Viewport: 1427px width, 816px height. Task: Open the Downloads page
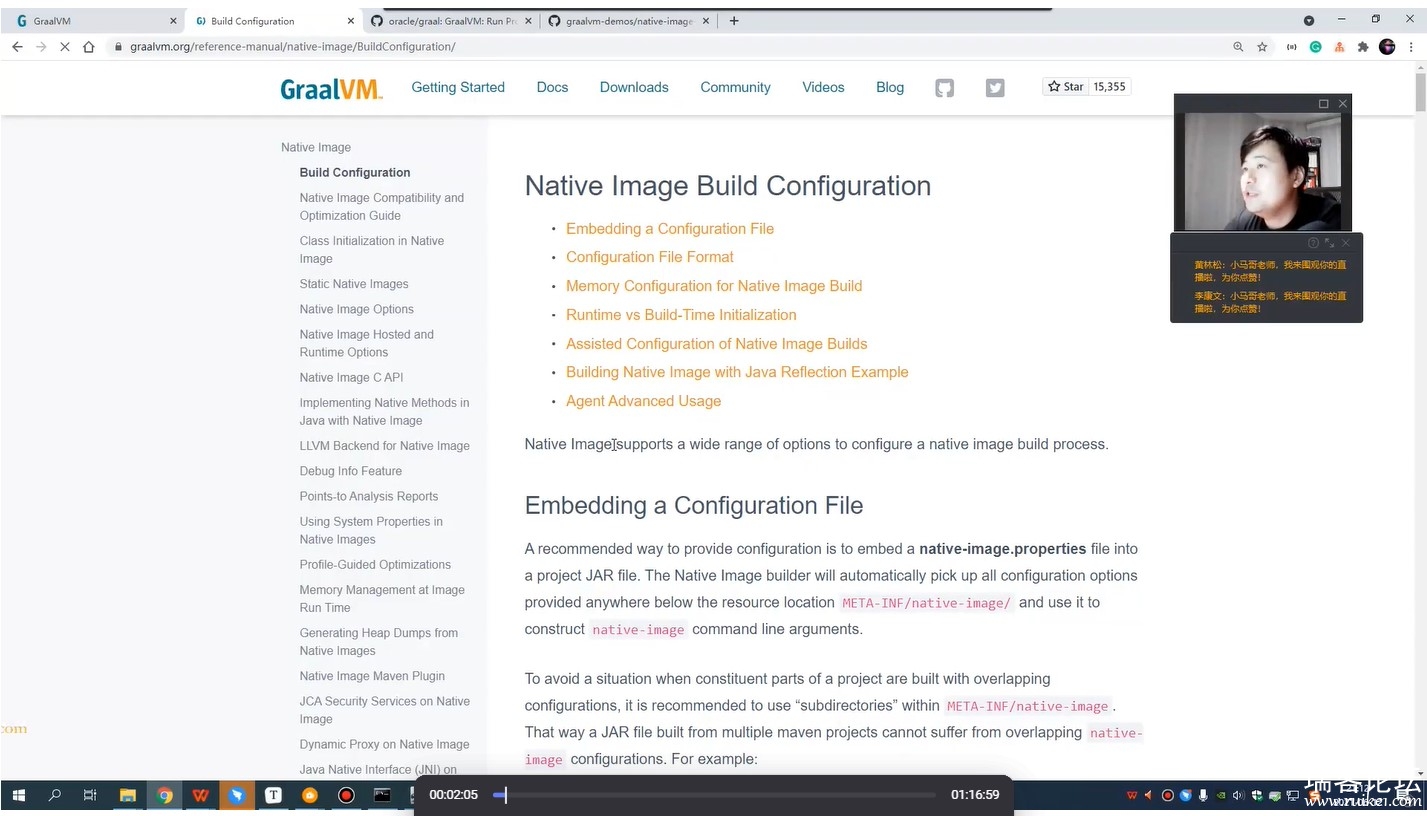[x=634, y=88]
